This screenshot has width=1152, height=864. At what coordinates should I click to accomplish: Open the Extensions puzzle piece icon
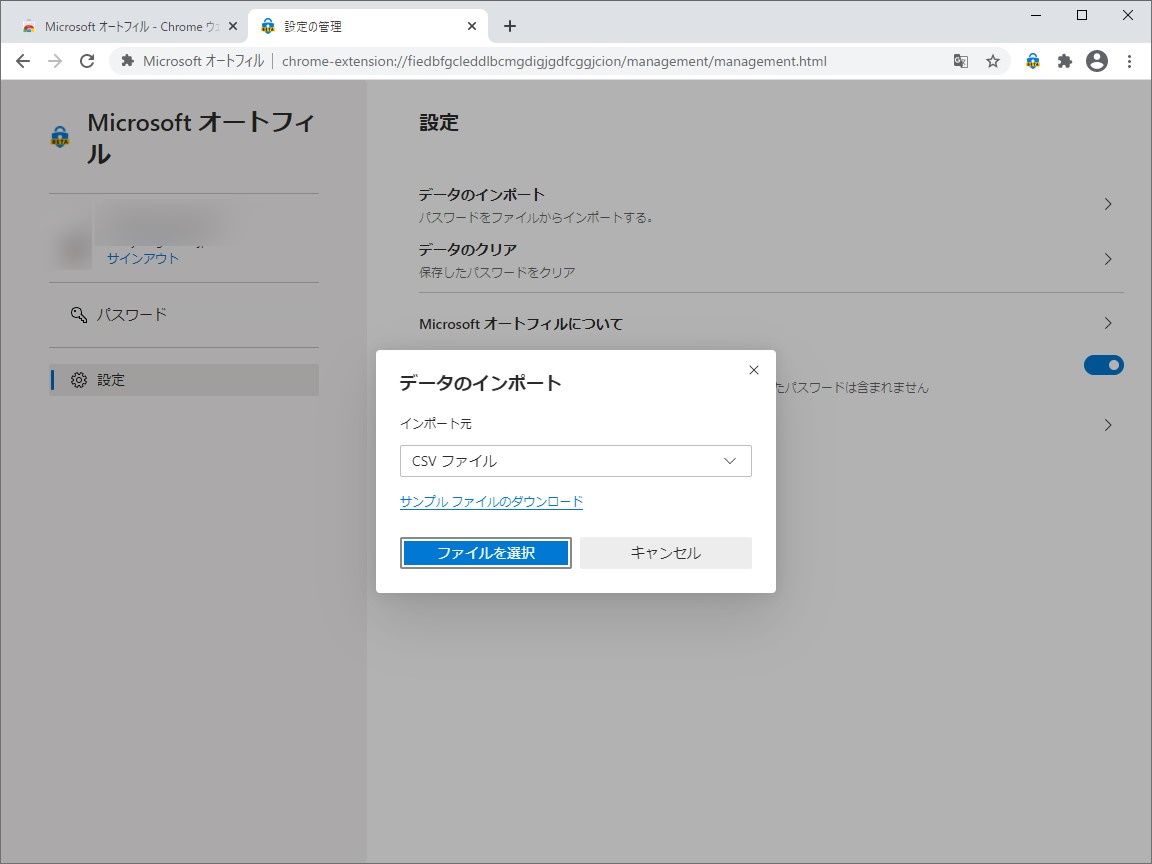coord(1064,61)
